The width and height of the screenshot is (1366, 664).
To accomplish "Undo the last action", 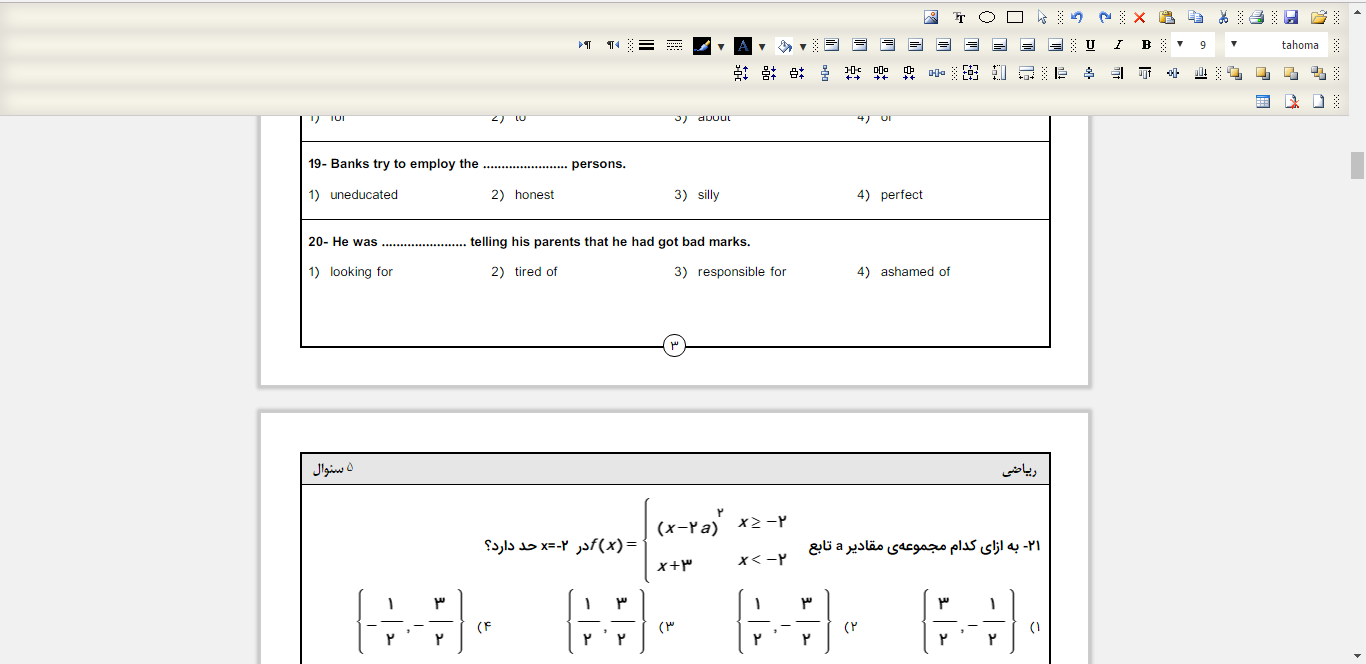I will pyautogui.click(x=1077, y=17).
